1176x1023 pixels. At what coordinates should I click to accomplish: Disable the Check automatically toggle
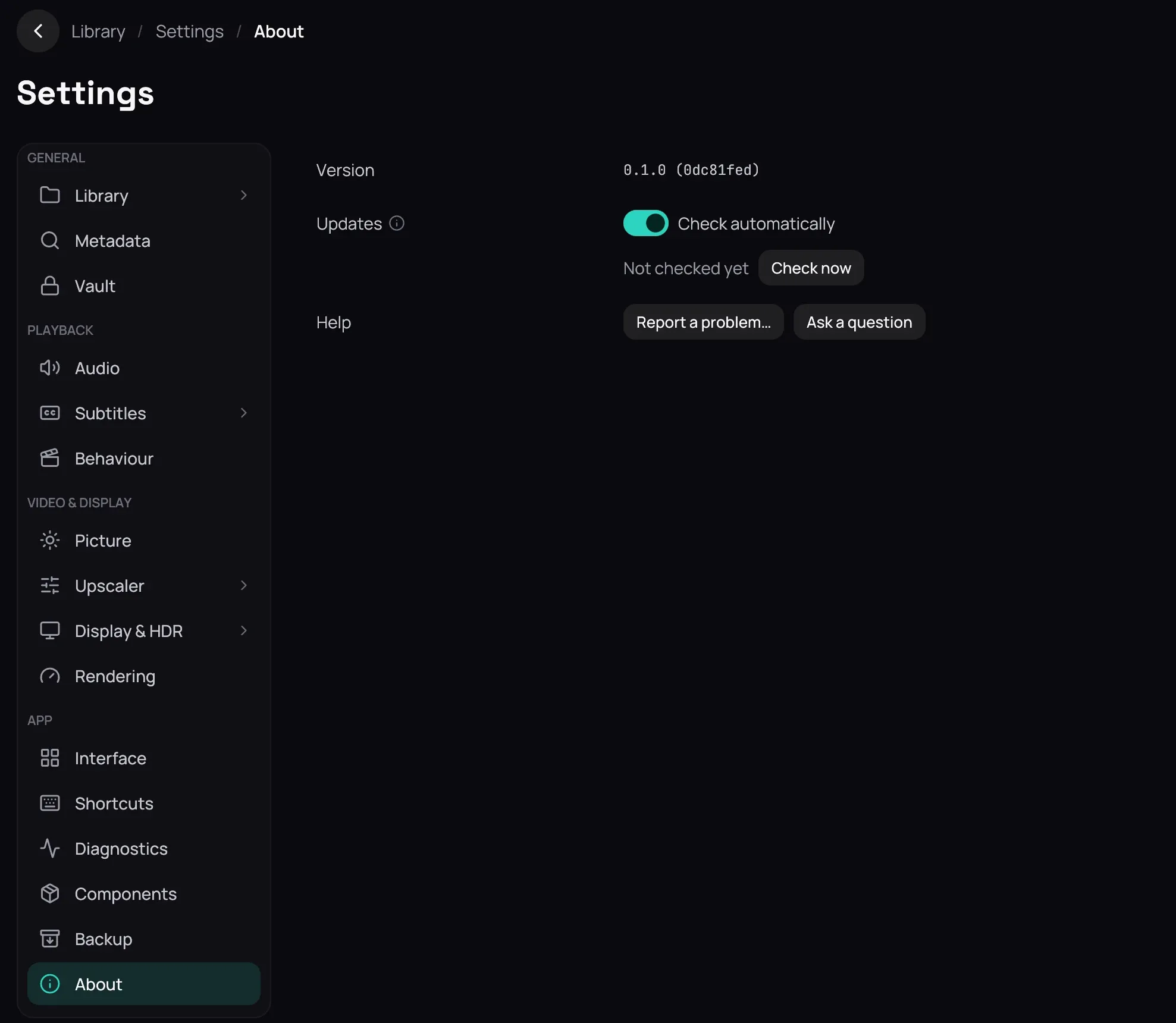click(645, 223)
